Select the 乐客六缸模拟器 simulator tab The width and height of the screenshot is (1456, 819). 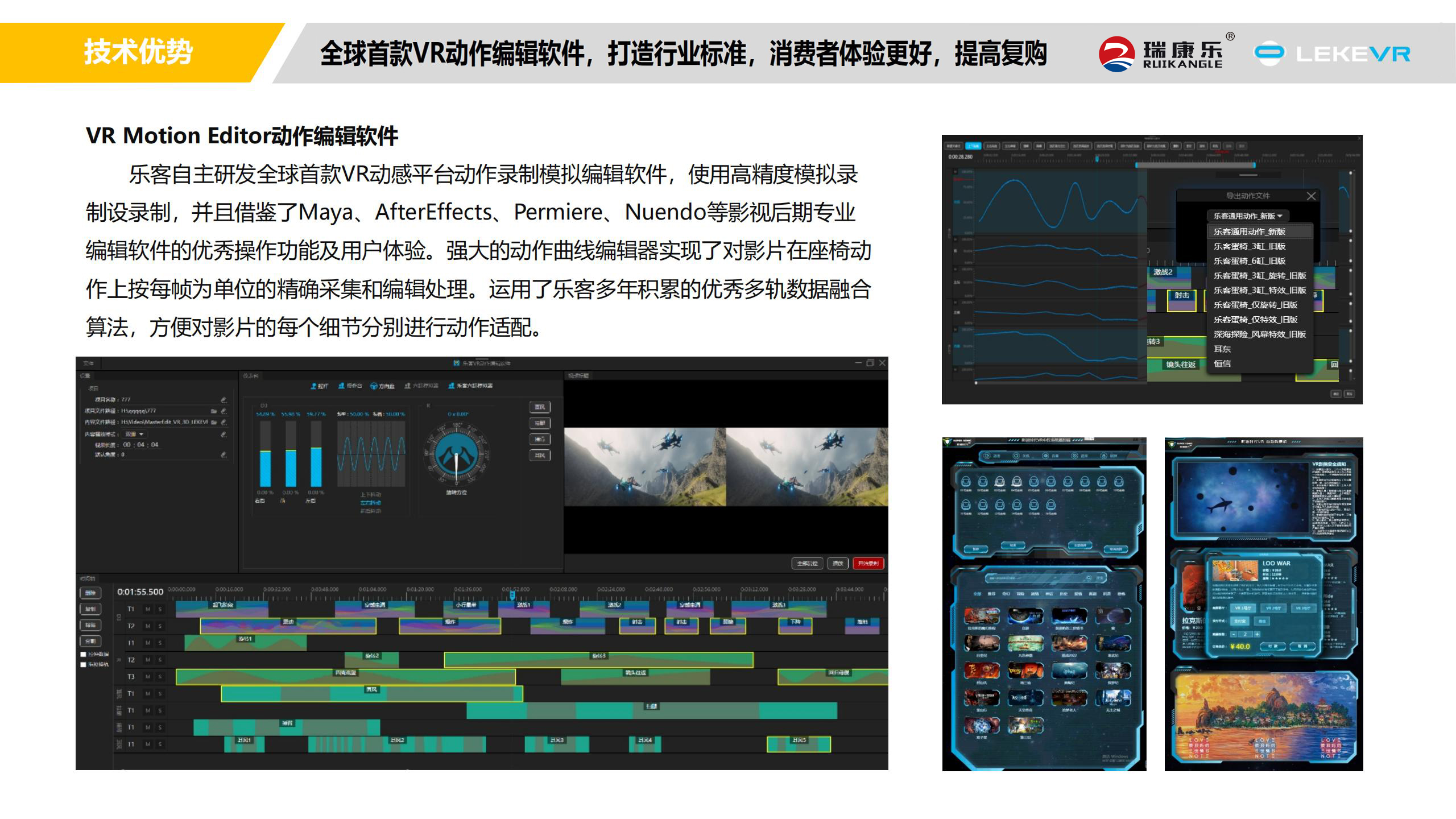pyautogui.click(x=470, y=386)
